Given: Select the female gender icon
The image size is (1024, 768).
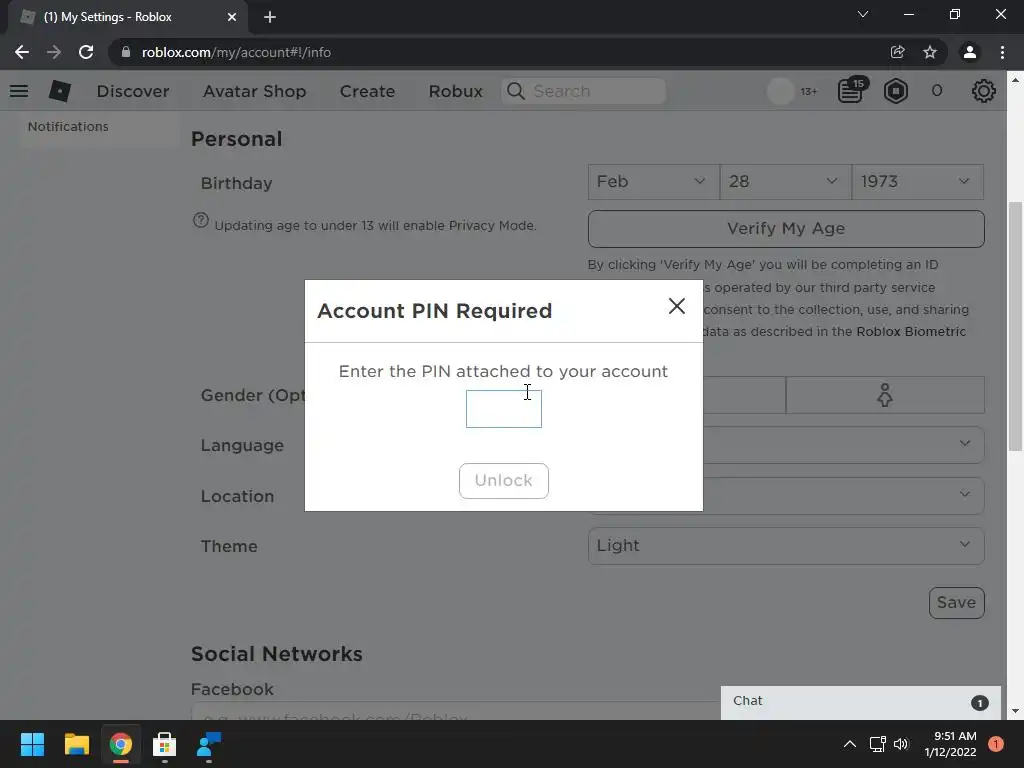Looking at the screenshot, I should (885, 395).
